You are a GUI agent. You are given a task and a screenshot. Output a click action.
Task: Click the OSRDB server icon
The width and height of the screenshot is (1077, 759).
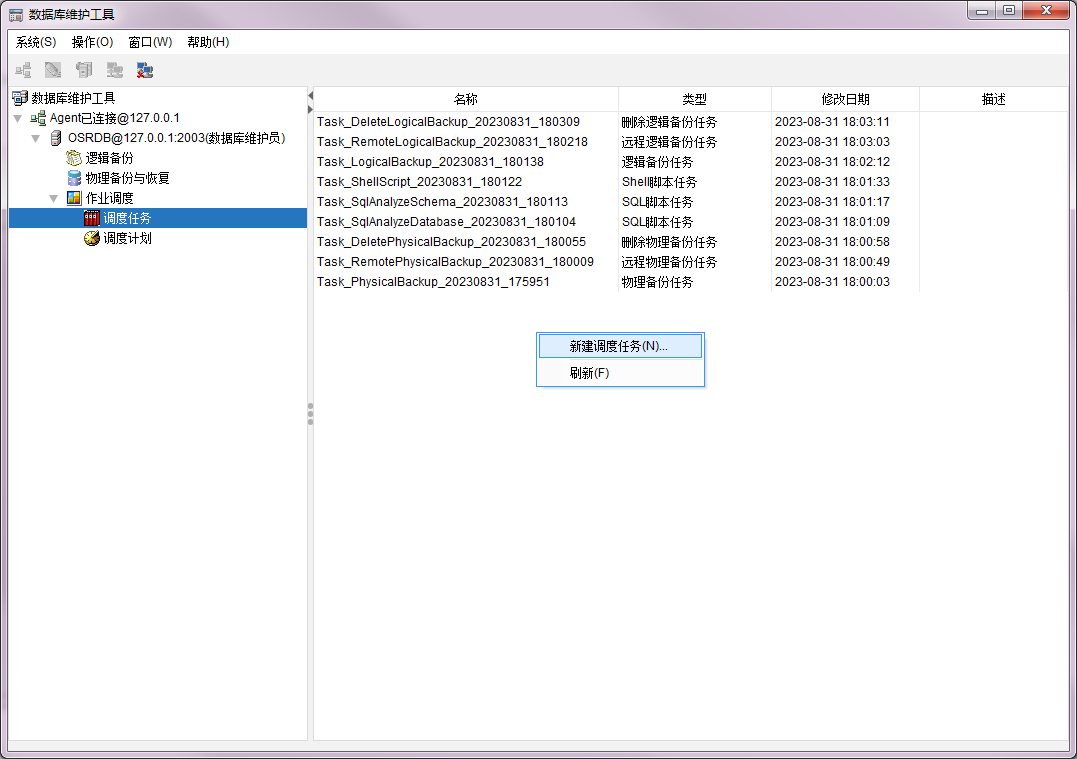click(x=56, y=138)
